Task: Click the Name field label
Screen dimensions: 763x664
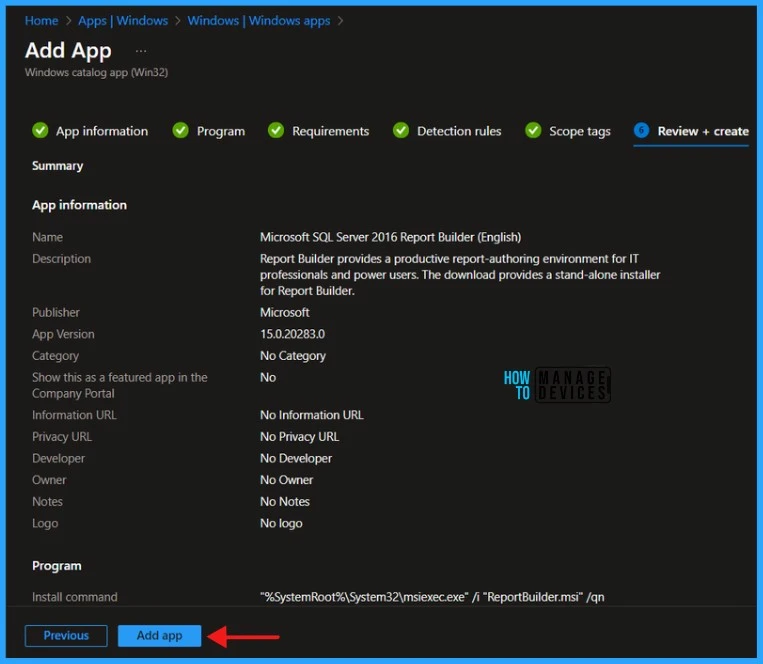Action: [x=47, y=237]
